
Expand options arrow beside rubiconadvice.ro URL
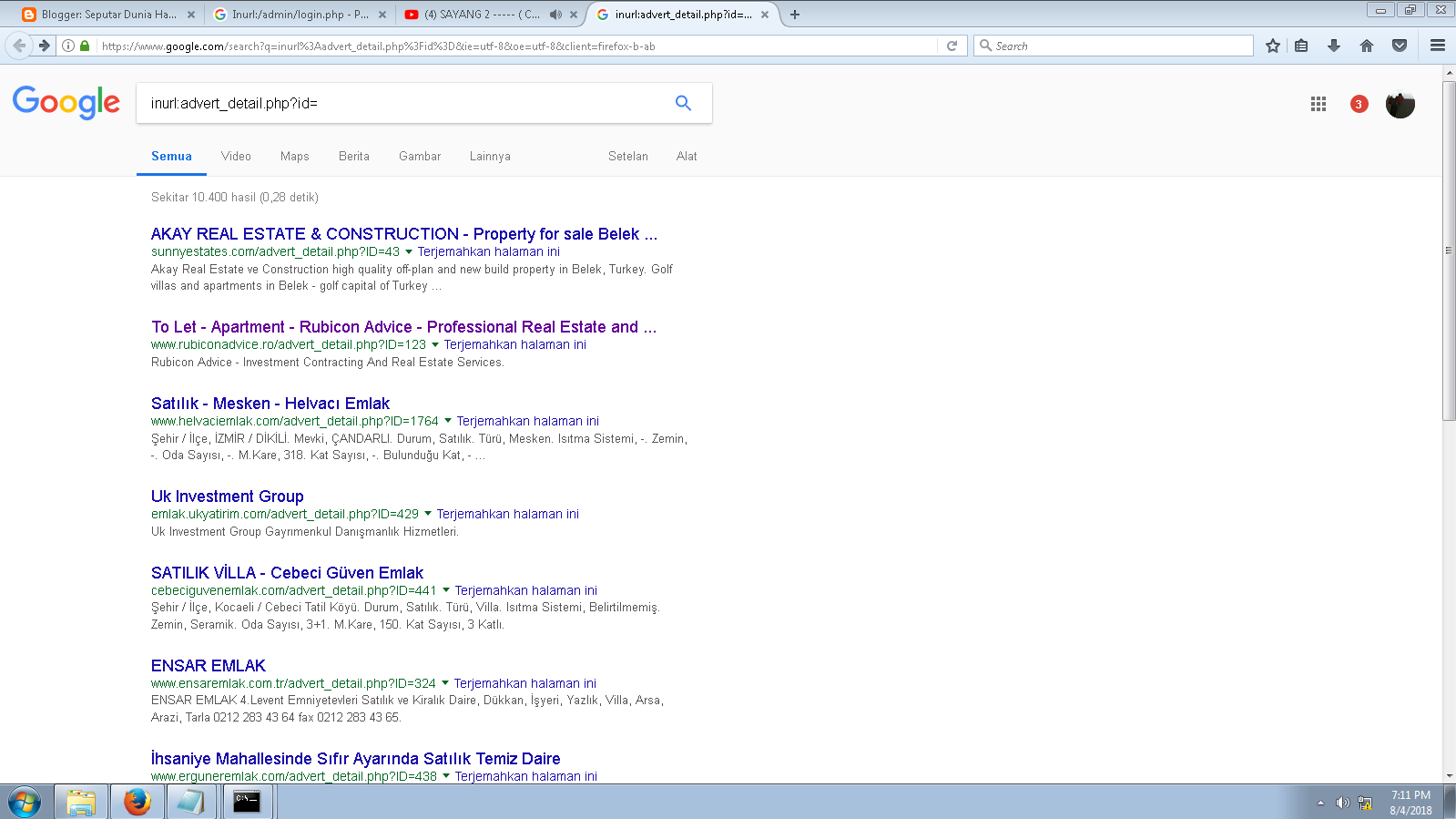[435, 344]
